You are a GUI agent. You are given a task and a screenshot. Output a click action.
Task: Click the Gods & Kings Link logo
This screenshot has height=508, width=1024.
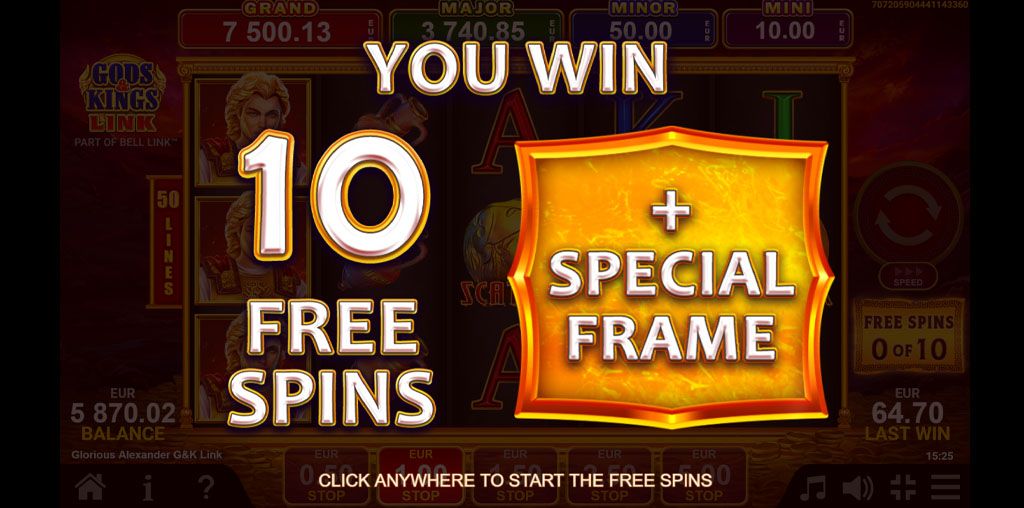pyautogui.click(x=122, y=96)
